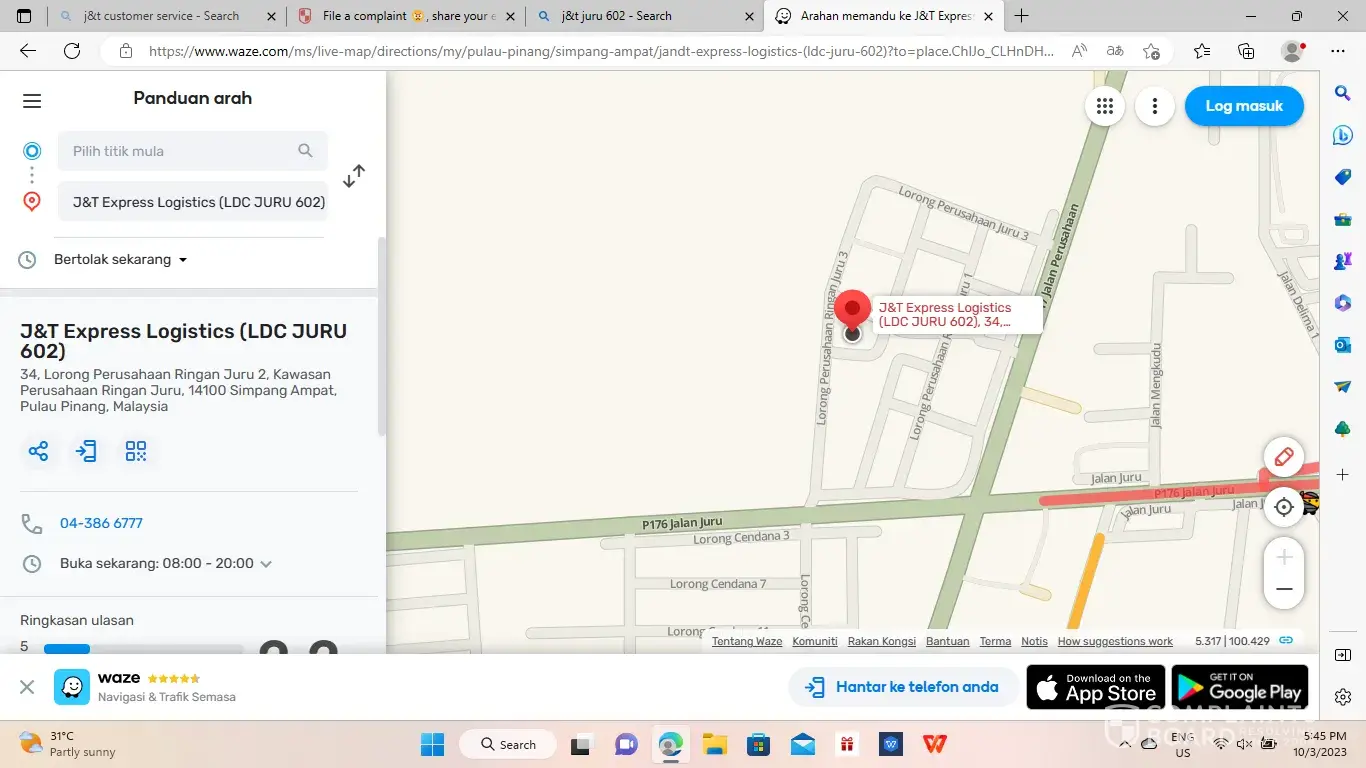
Task: Zoom out on the map
Action: click(x=1284, y=590)
